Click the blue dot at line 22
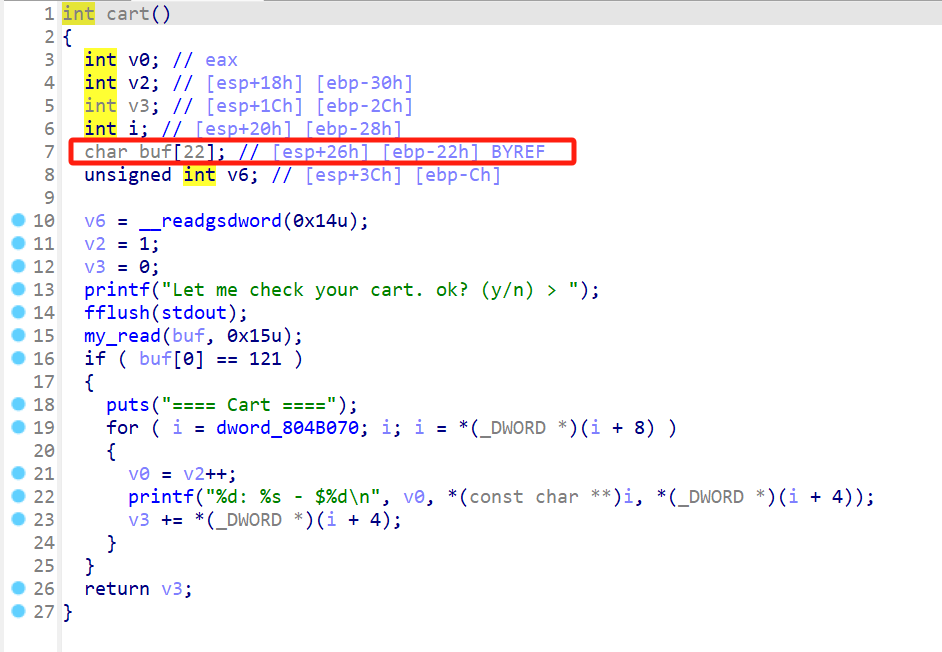This screenshot has width=942, height=652. [x=17, y=497]
